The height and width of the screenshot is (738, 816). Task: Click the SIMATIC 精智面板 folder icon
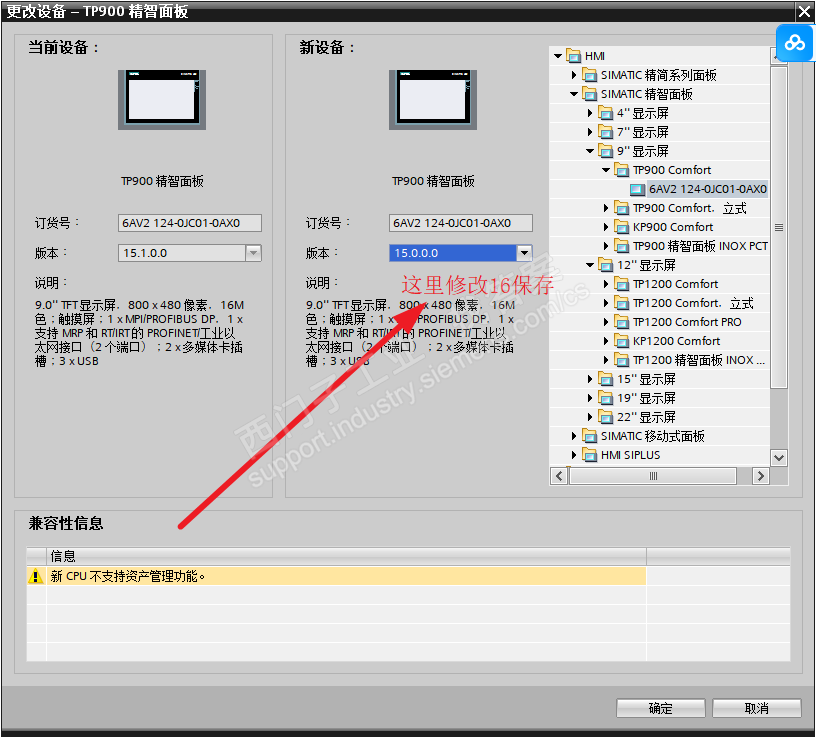[590, 94]
